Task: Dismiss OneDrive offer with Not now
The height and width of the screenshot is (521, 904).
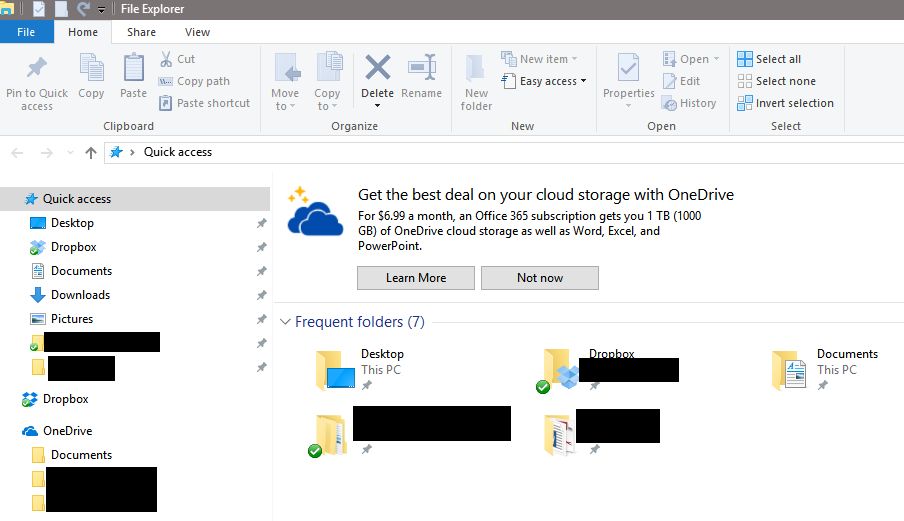Action: [540, 278]
